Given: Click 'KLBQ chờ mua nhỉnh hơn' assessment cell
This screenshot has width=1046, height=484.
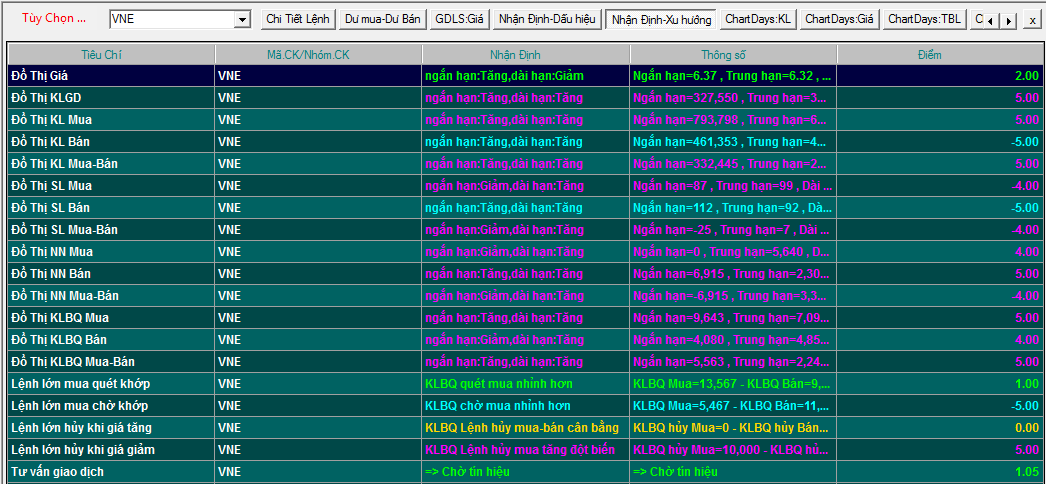Looking at the screenshot, I should click(x=526, y=406).
